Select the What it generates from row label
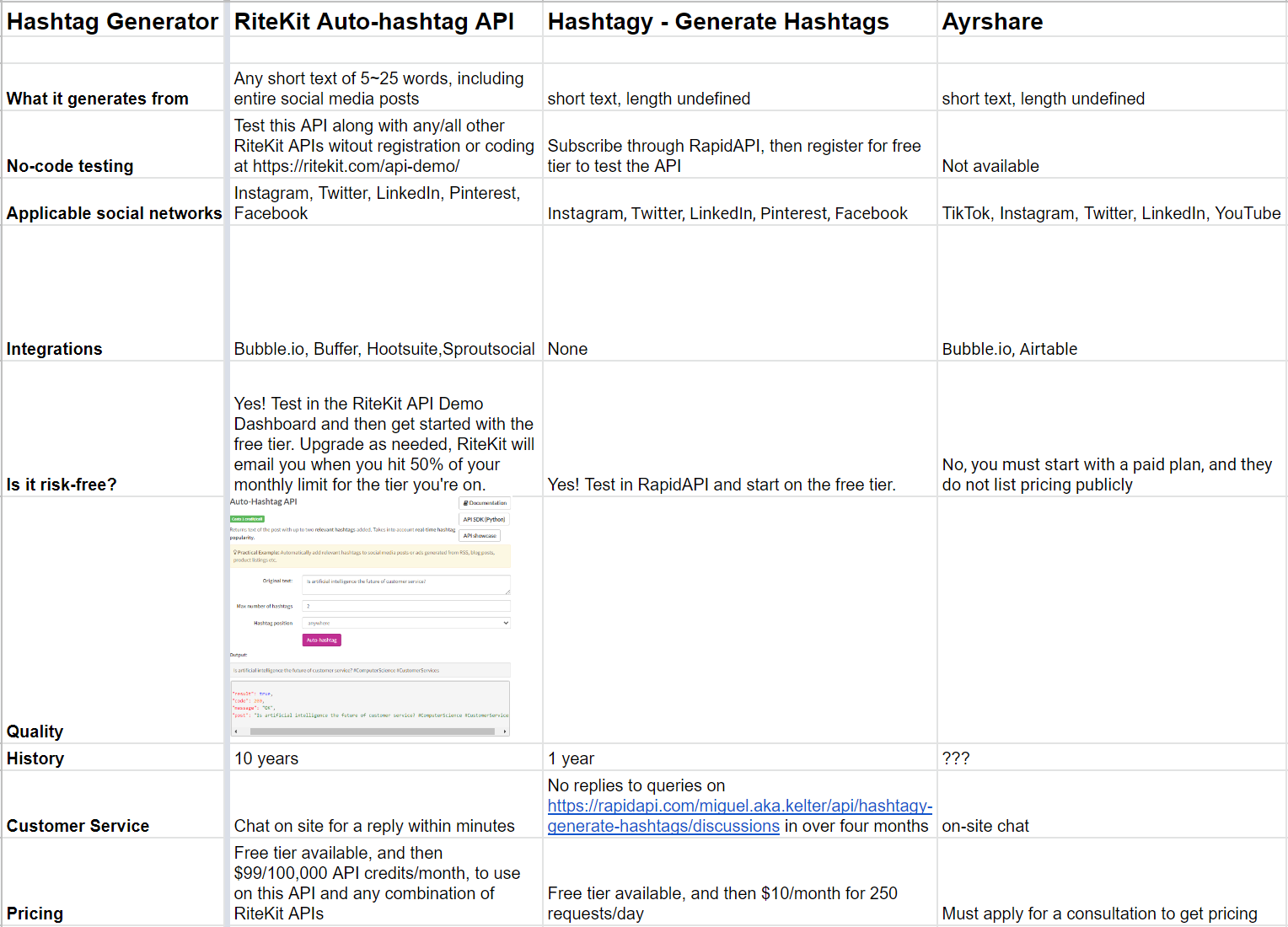 pyautogui.click(x=112, y=87)
